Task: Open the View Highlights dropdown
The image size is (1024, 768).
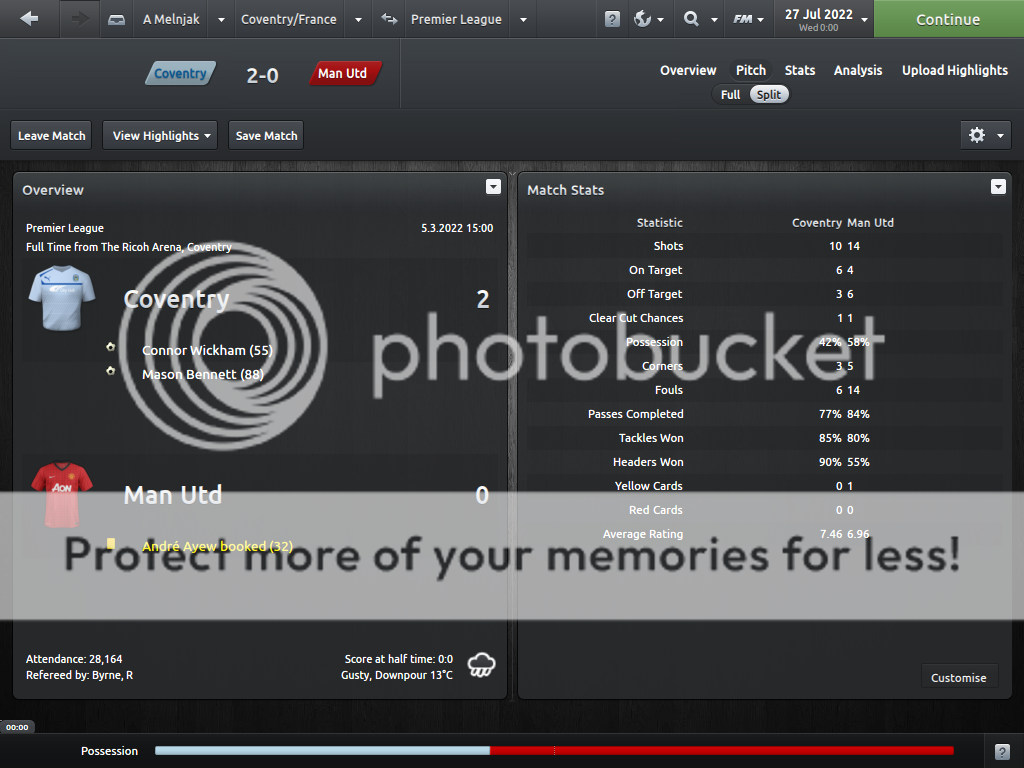Action: tap(161, 135)
